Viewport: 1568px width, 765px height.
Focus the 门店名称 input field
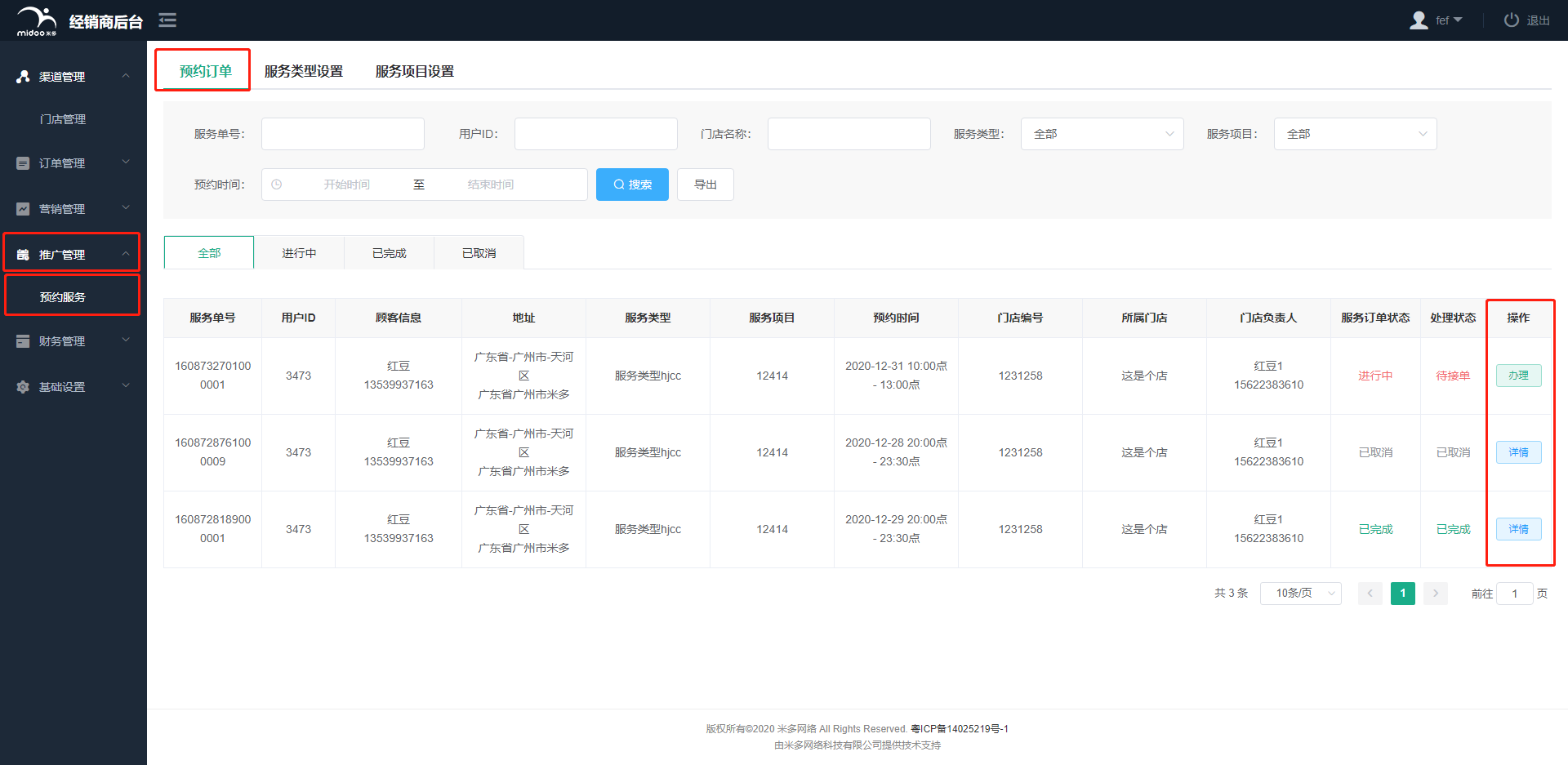[849, 134]
